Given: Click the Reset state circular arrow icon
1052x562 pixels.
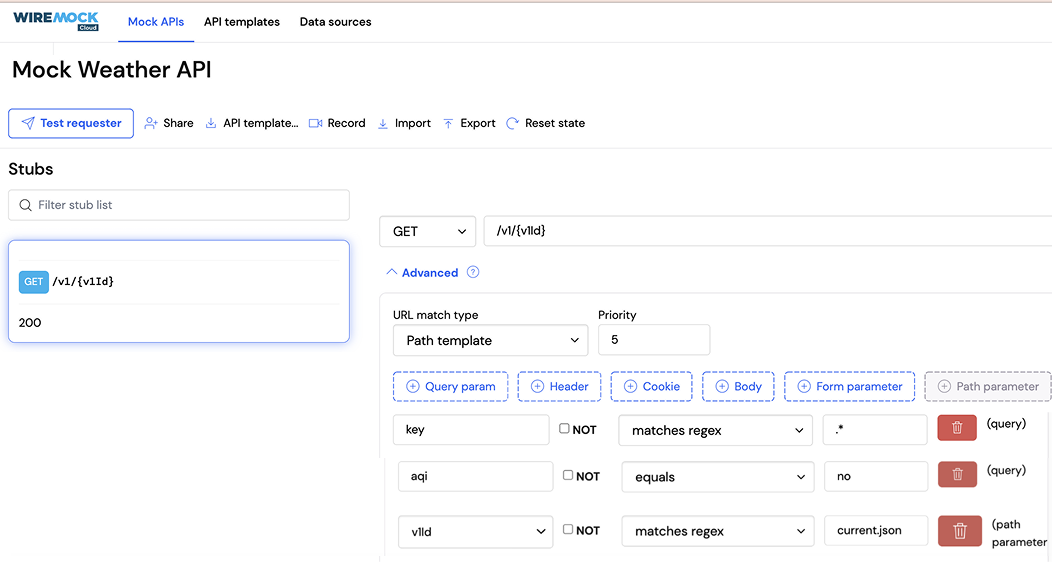Looking at the screenshot, I should (x=513, y=123).
